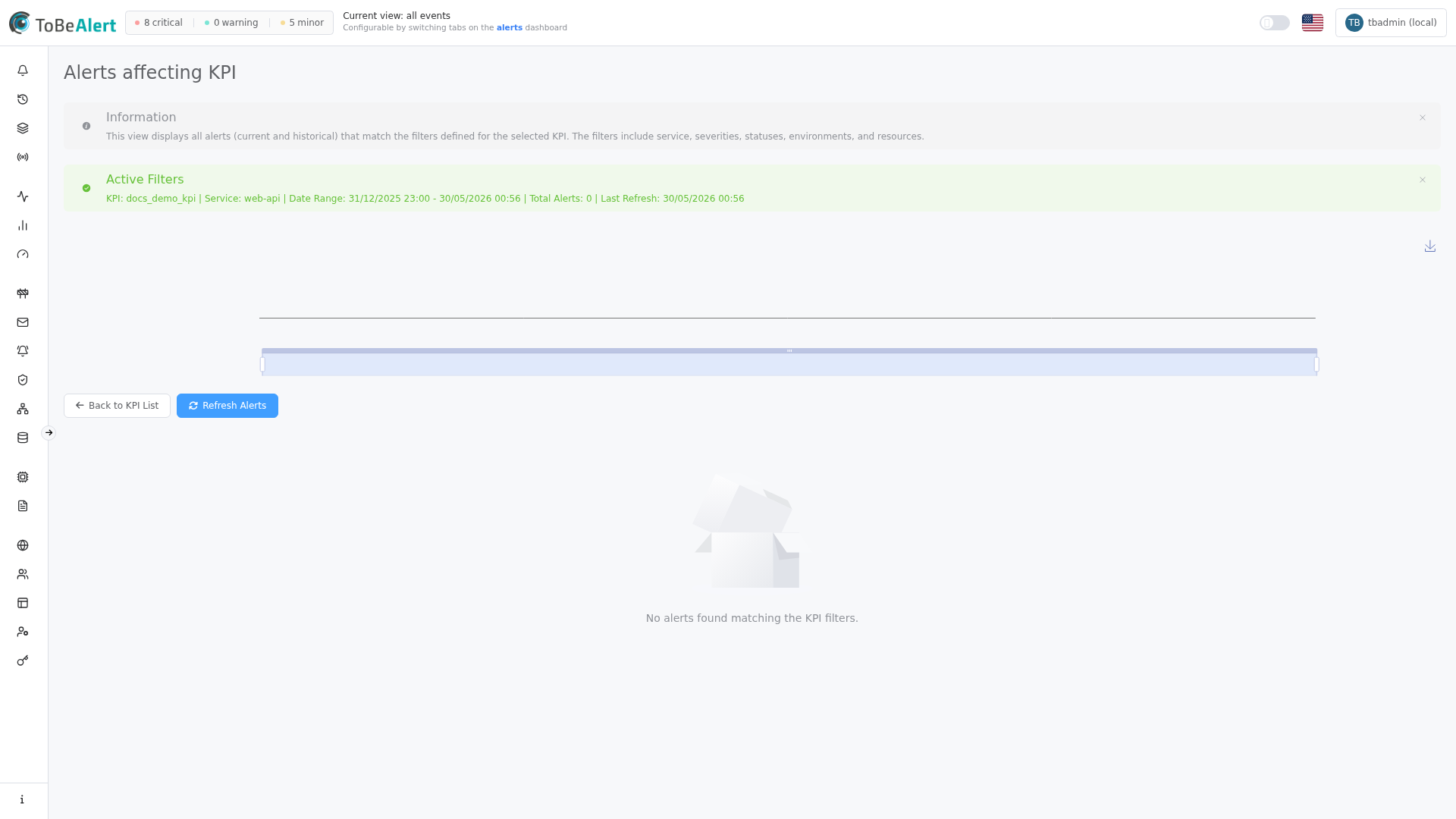The image size is (1456, 819).
Task: Open the bar chart statistics icon
Action: click(23, 225)
